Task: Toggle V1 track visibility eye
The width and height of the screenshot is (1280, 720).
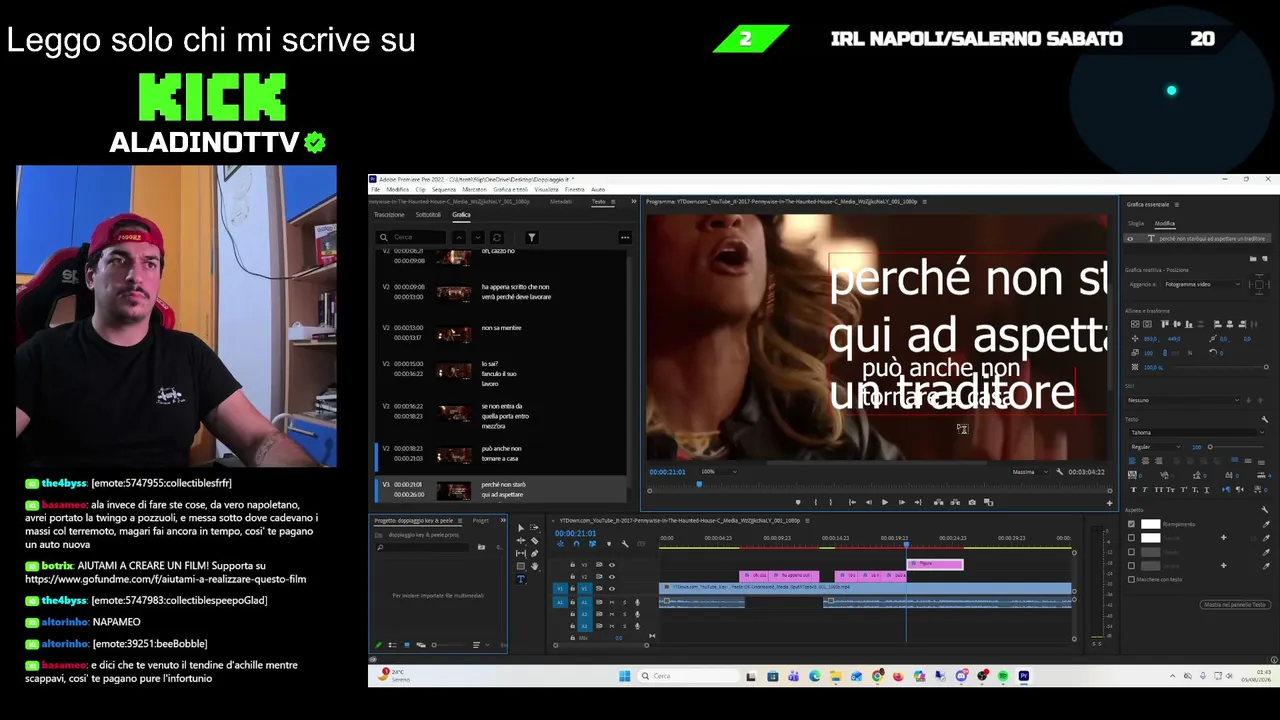Action: [612, 589]
